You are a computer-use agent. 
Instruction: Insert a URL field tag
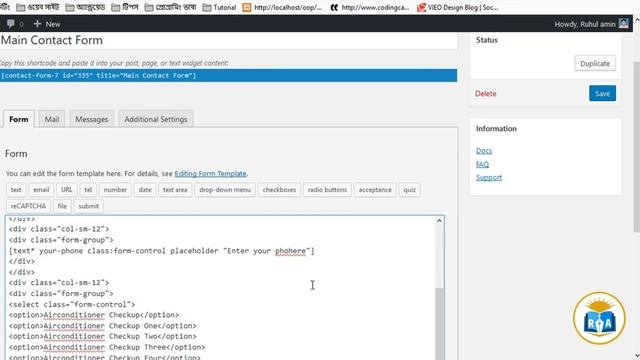coord(67,190)
